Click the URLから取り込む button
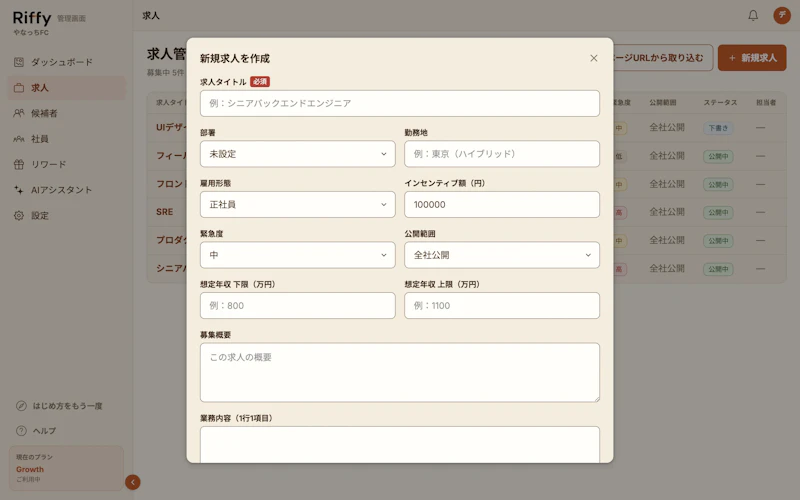Image resolution: width=800 pixels, height=500 pixels. coord(663,58)
